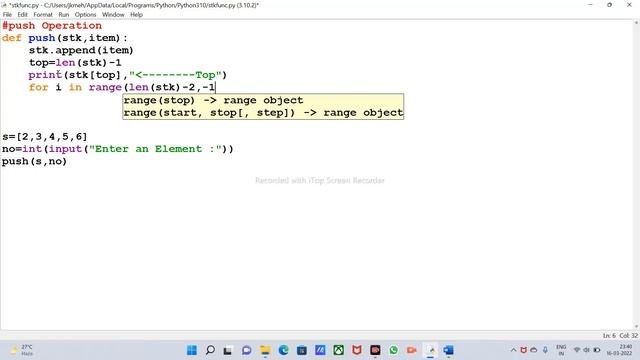Open WhatsApp from taskbar
Image resolution: width=640 pixels, height=360 pixels.
point(393,350)
